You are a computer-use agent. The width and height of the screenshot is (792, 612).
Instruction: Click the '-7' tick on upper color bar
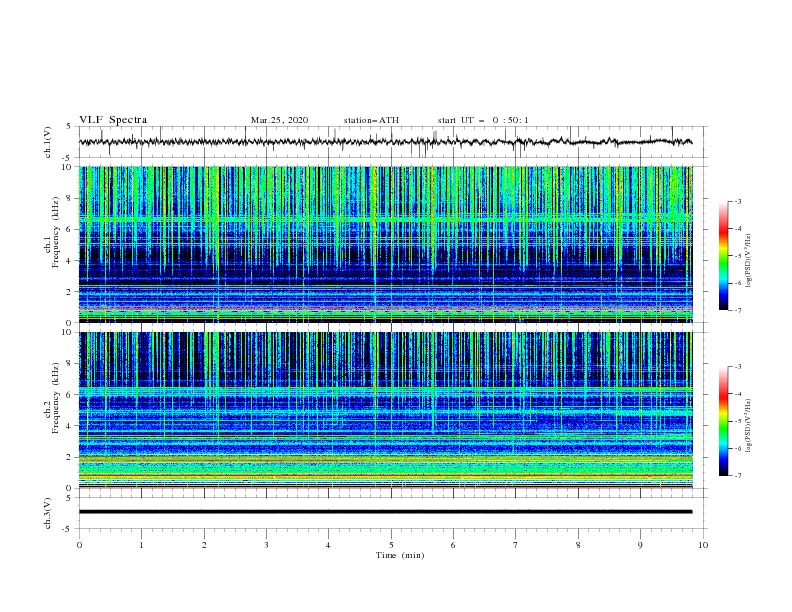pyautogui.click(x=738, y=310)
